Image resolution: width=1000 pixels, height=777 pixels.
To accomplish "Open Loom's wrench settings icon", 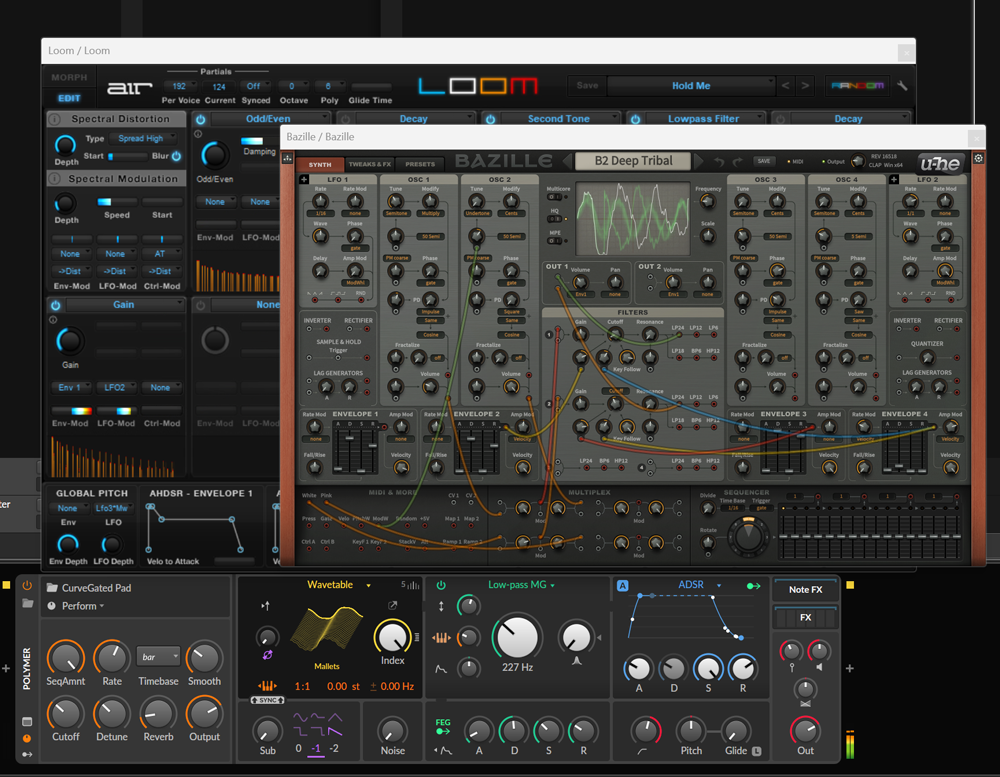I will (902, 86).
